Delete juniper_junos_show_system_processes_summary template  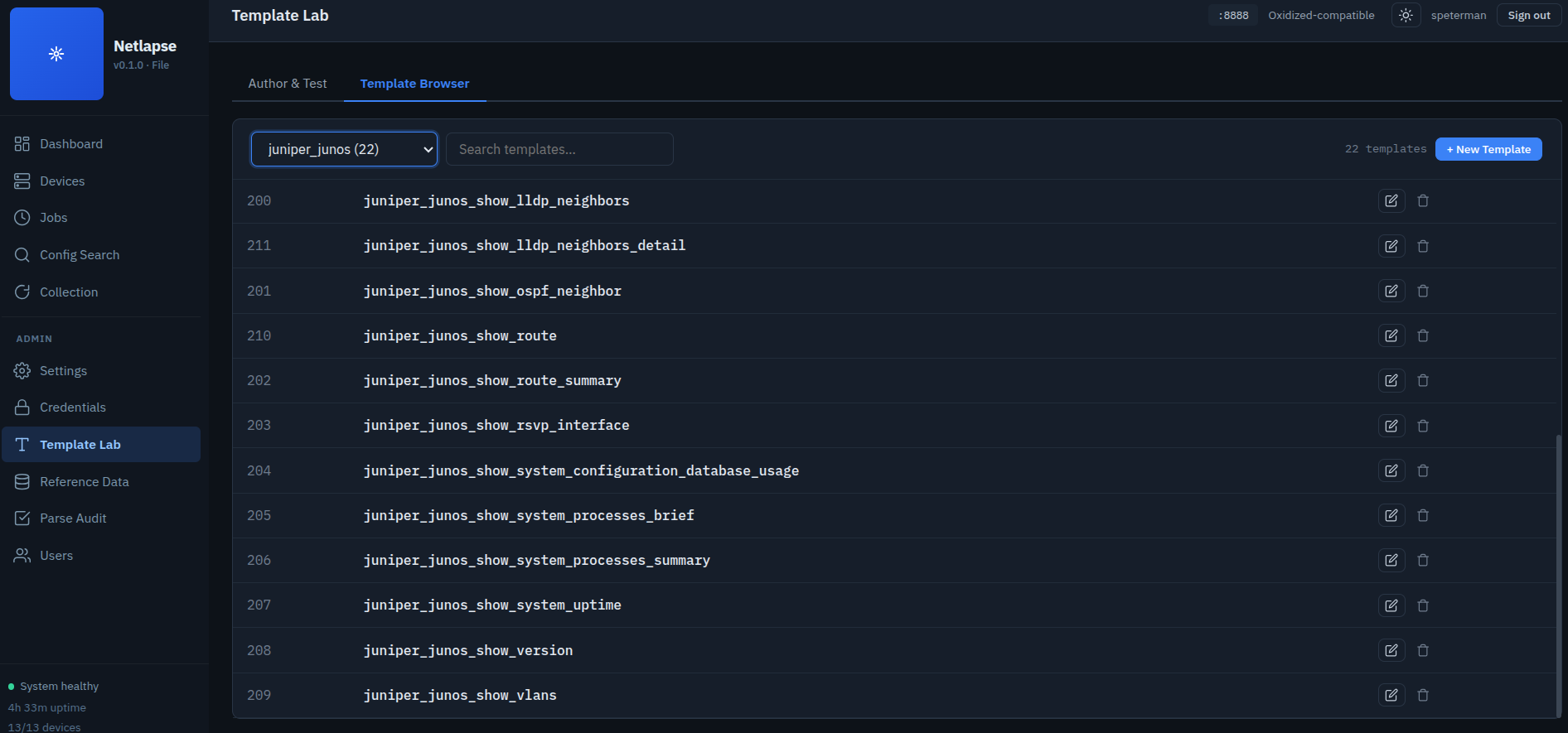click(x=1423, y=560)
